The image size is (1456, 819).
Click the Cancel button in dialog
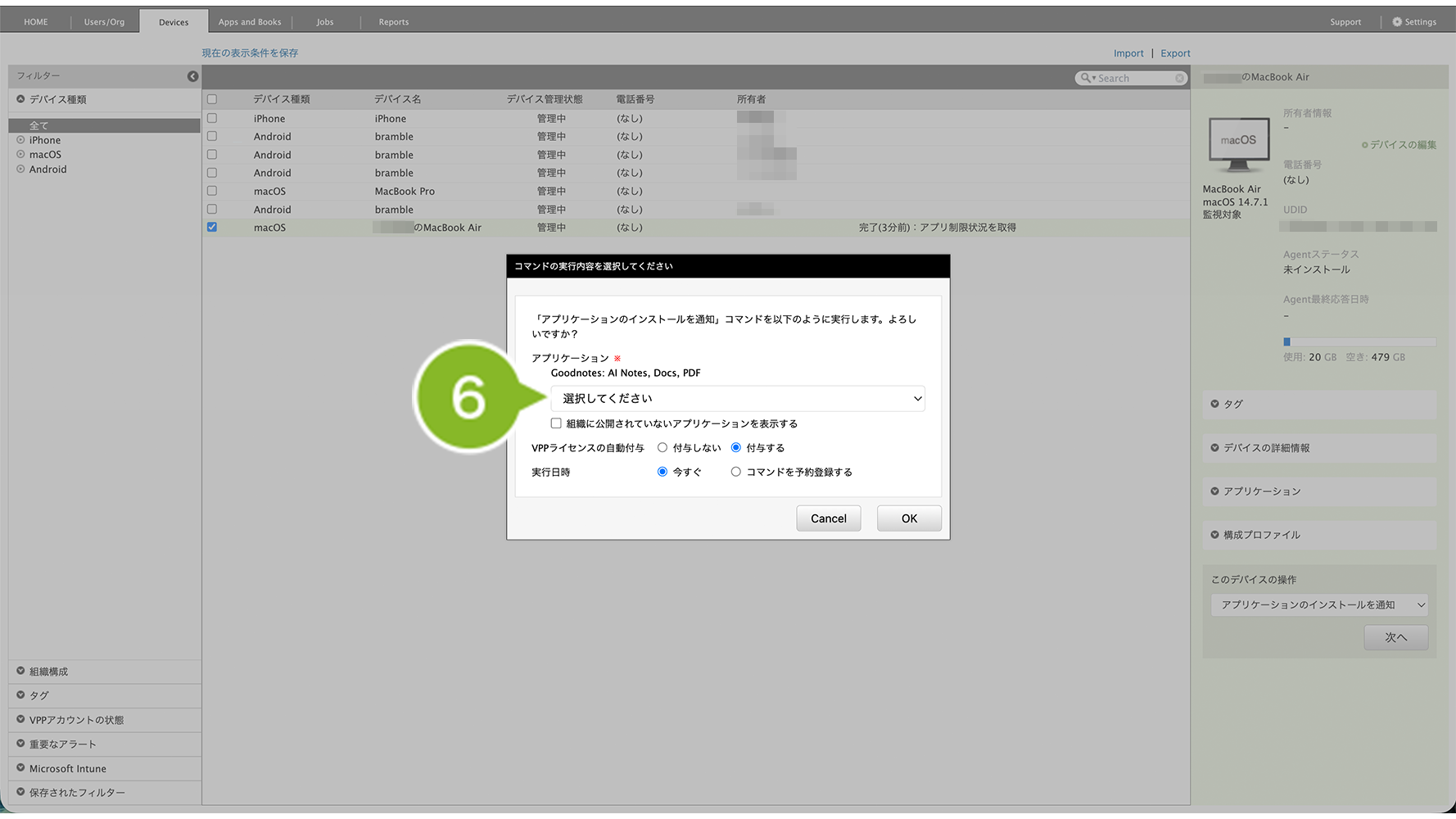pos(829,518)
